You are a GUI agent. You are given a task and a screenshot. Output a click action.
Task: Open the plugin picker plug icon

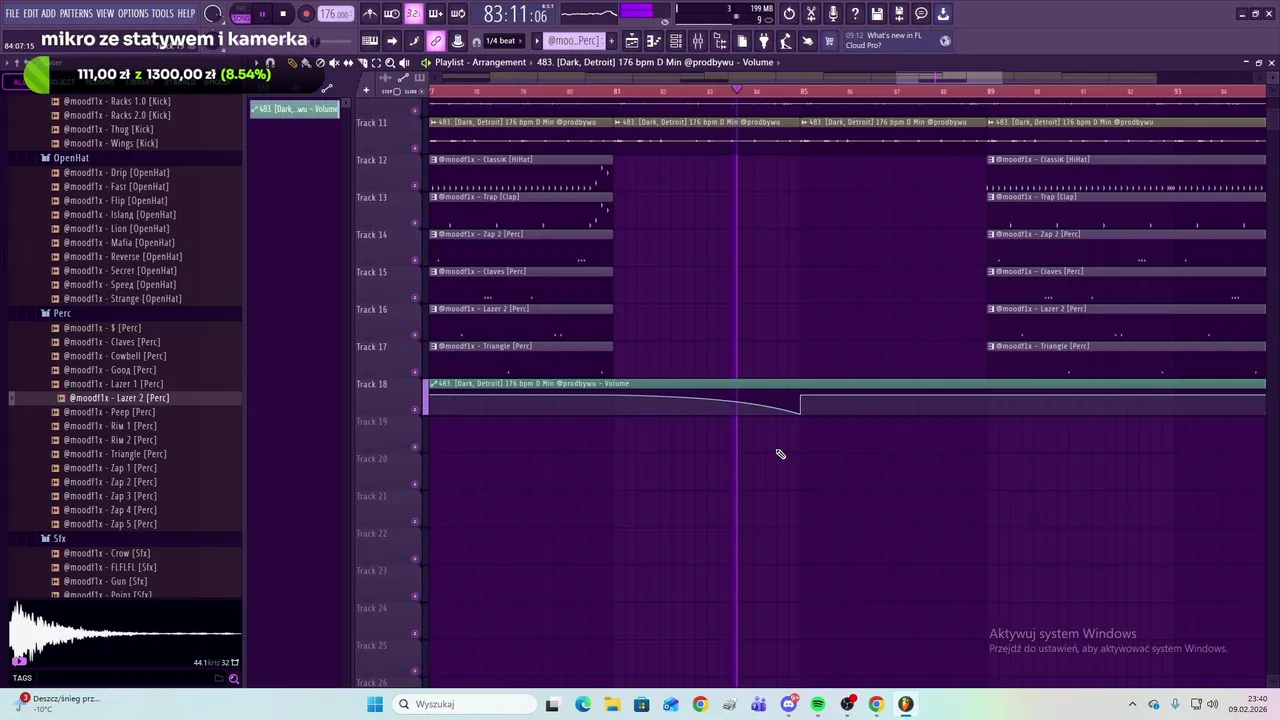[x=764, y=41]
